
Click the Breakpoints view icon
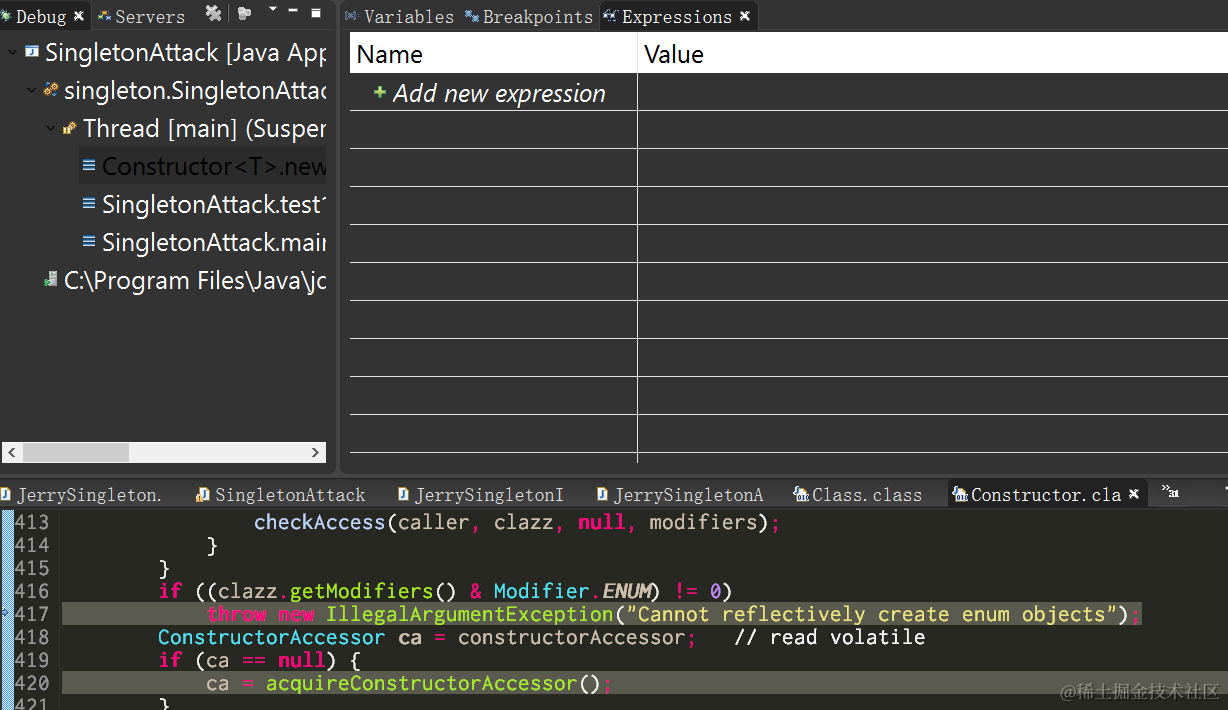tap(471, 16)
